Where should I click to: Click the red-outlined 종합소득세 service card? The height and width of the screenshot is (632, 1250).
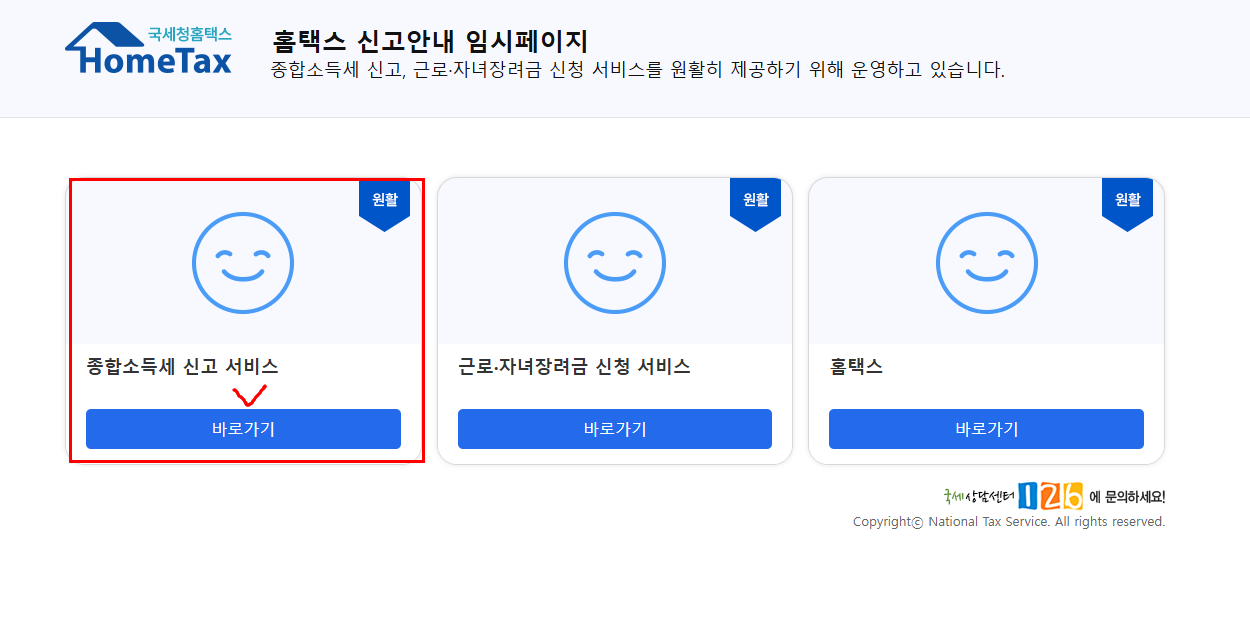point(245,320)
